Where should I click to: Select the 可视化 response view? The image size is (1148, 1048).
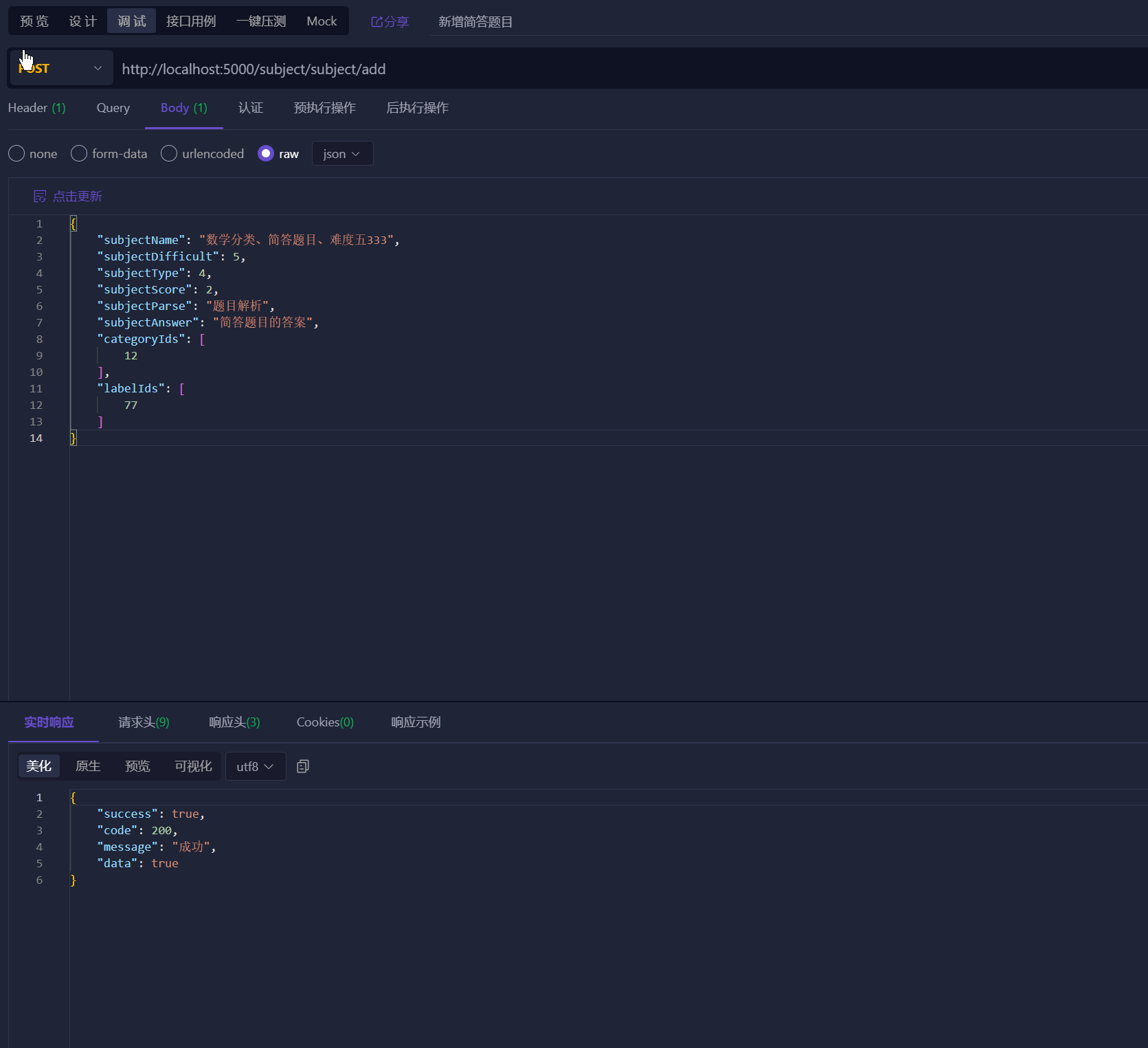pyautogui.click(x=193, y=766)
